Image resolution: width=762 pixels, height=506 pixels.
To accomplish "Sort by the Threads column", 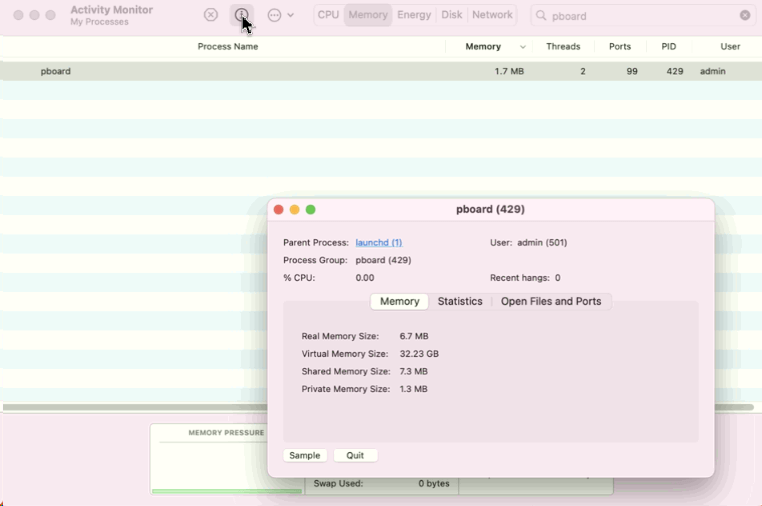I will pos(563,47).
